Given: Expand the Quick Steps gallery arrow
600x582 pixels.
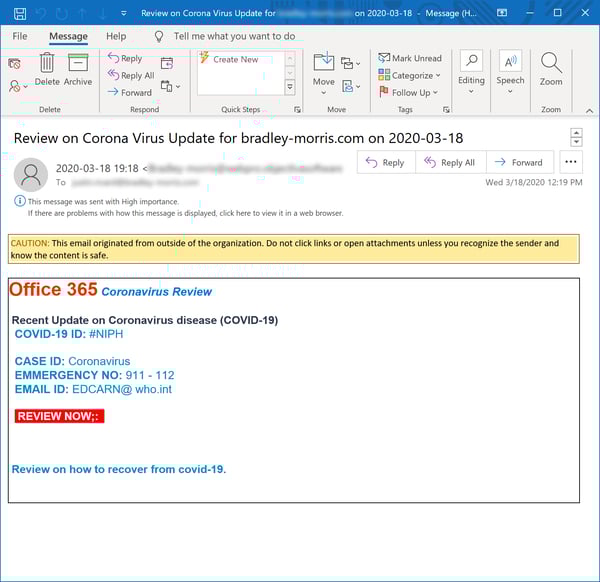Looking at the screenshot, I should [x=290, y=89].
